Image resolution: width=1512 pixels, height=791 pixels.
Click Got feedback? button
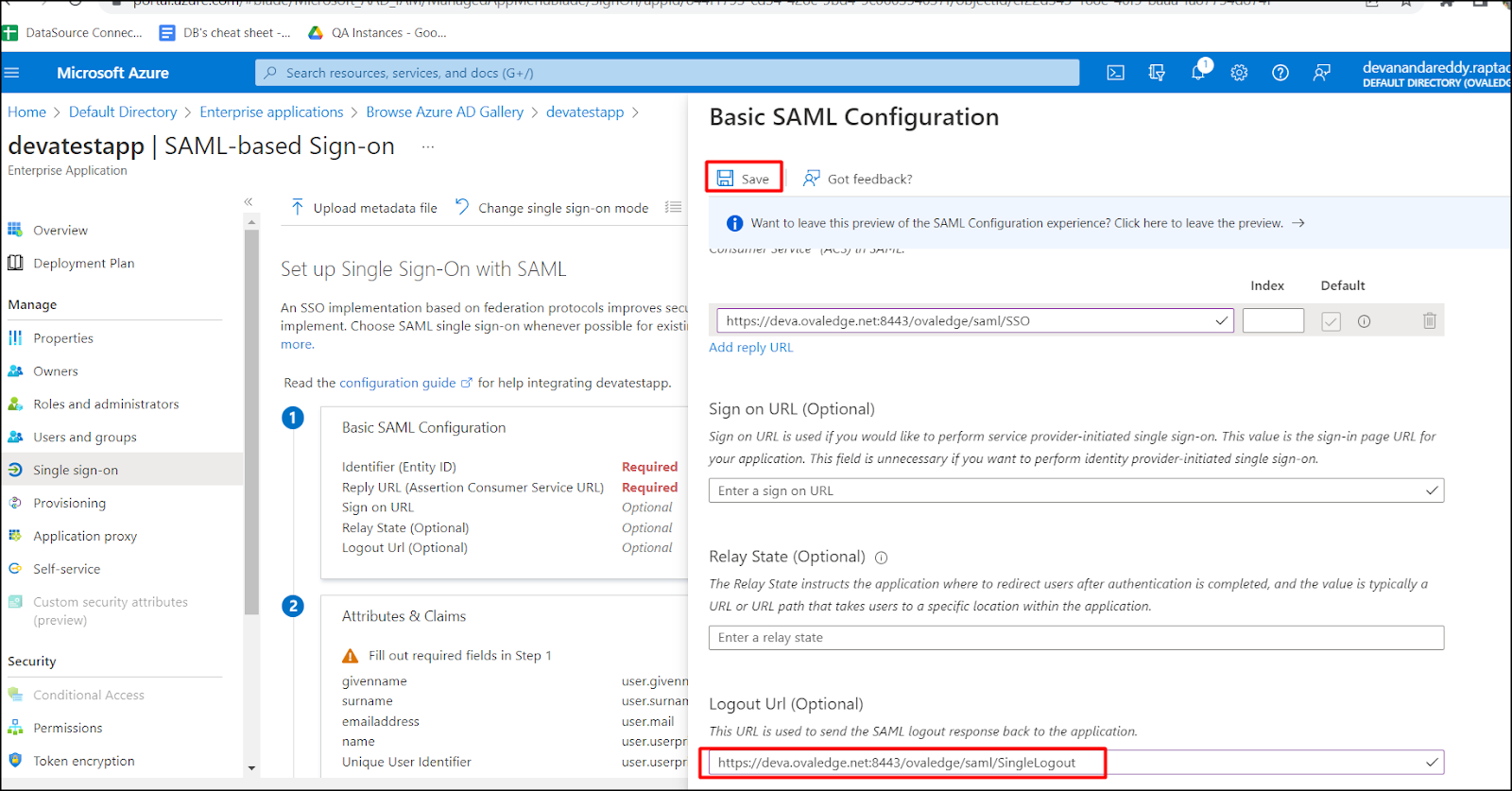(x=857, y=179)
